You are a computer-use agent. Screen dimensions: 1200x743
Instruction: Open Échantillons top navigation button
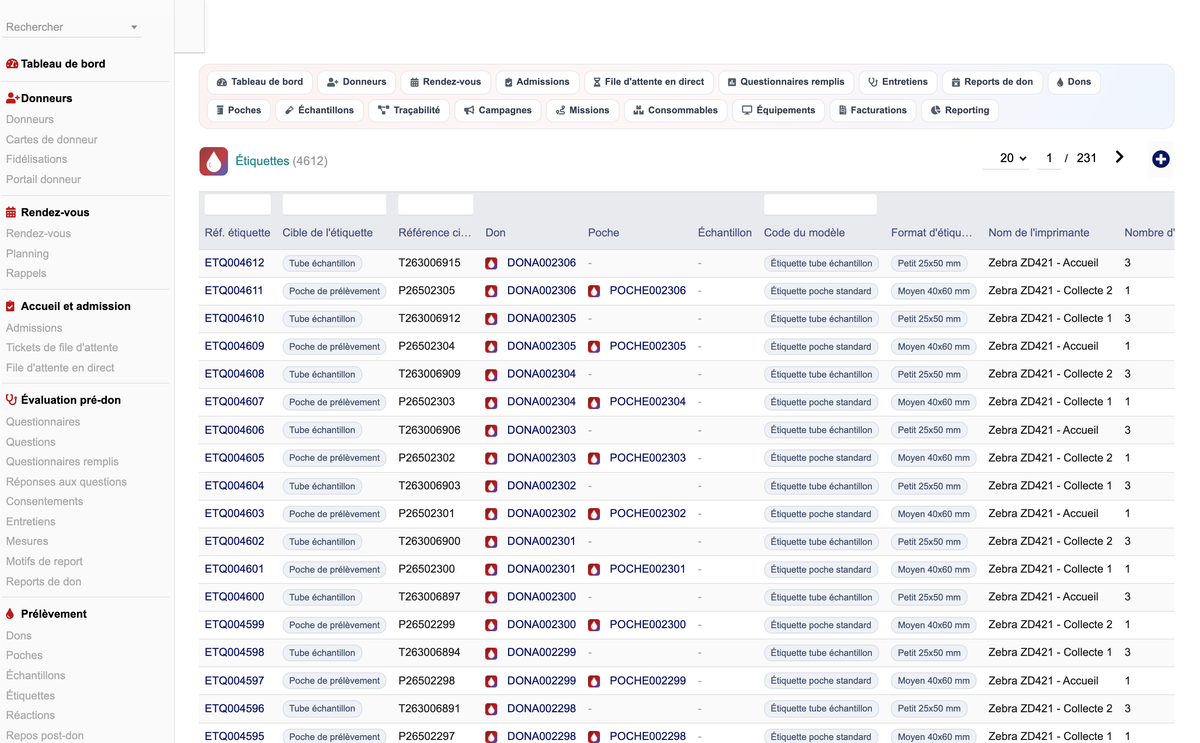(x=320, y=110)
